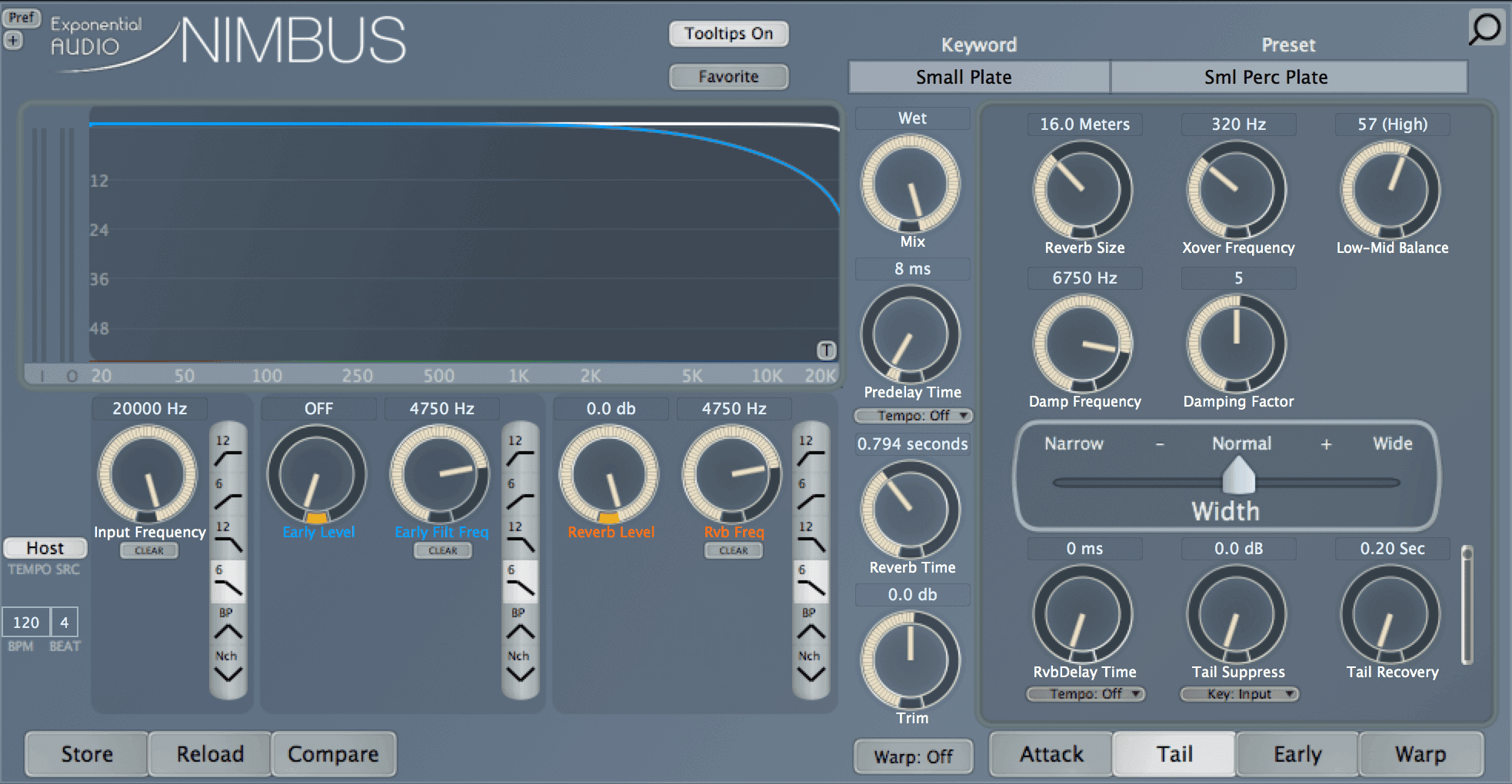The image size is (1512, 784).
Task: Clear the Early Filt Freq setting
Action: (443, 550)
